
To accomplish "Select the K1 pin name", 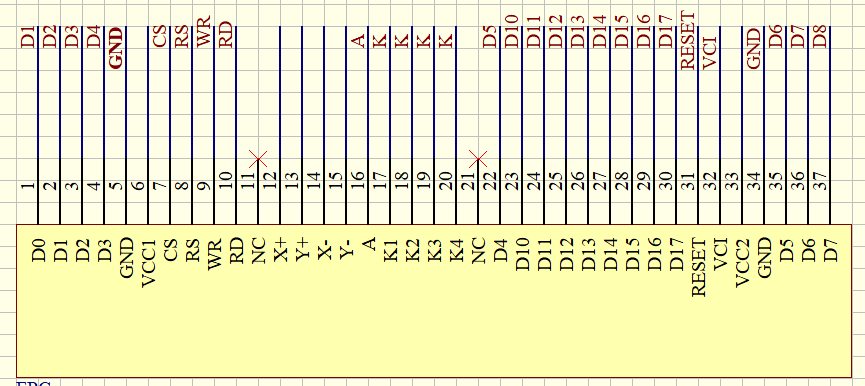I will (391, 250).
